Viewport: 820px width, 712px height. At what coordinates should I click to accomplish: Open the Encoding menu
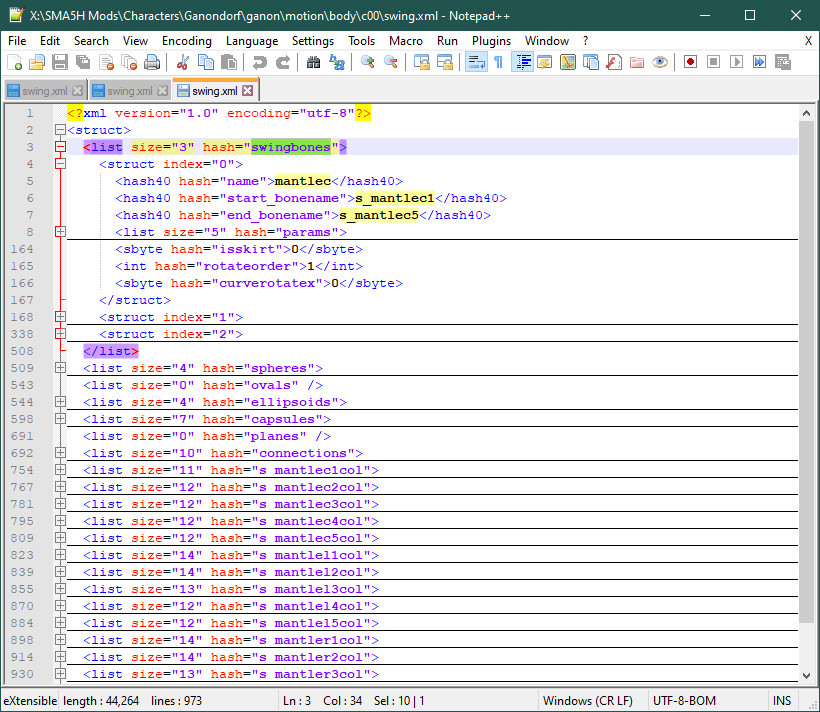[x=186, y=41]
